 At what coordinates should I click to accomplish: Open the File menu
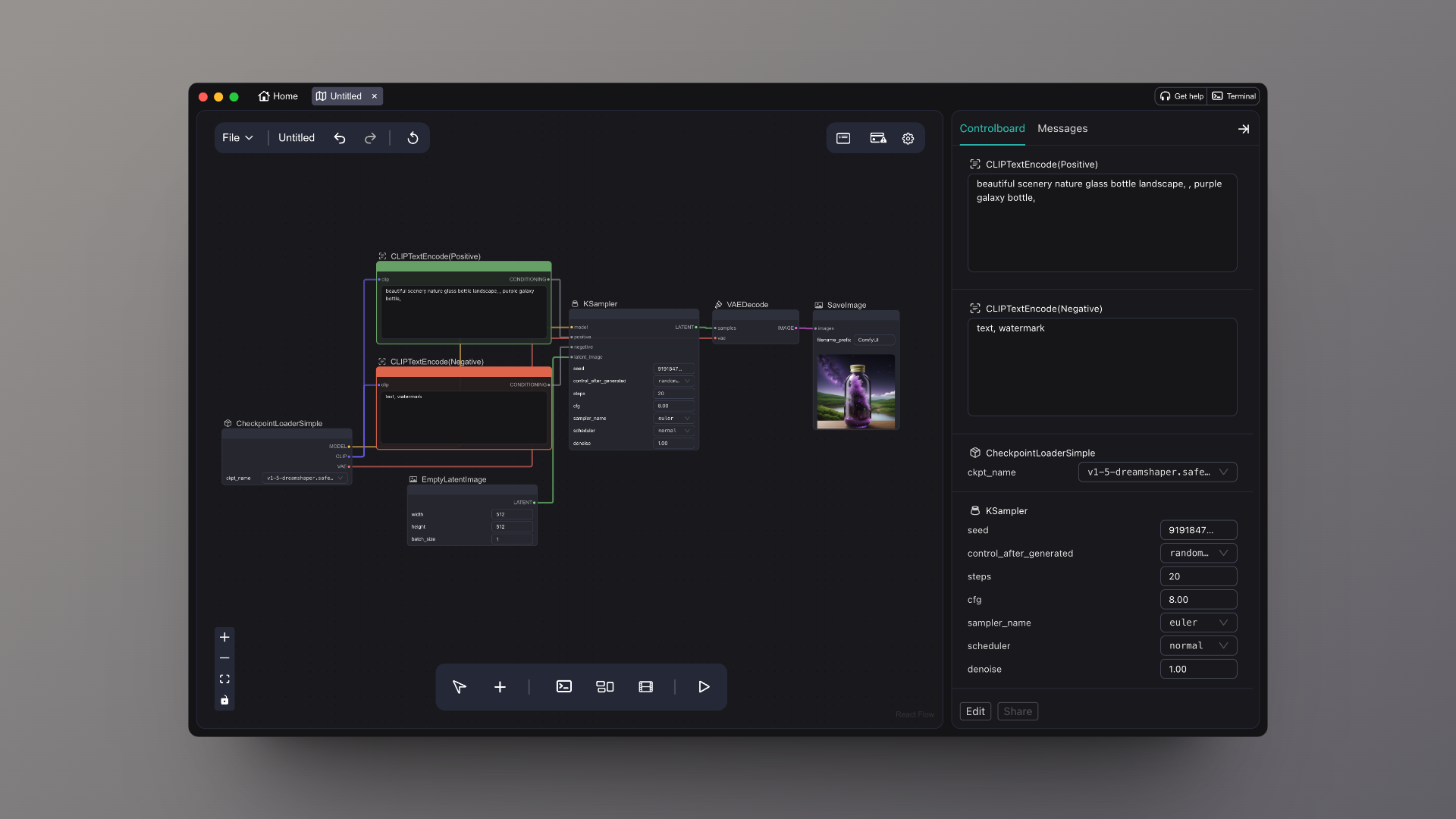point(237,138)
